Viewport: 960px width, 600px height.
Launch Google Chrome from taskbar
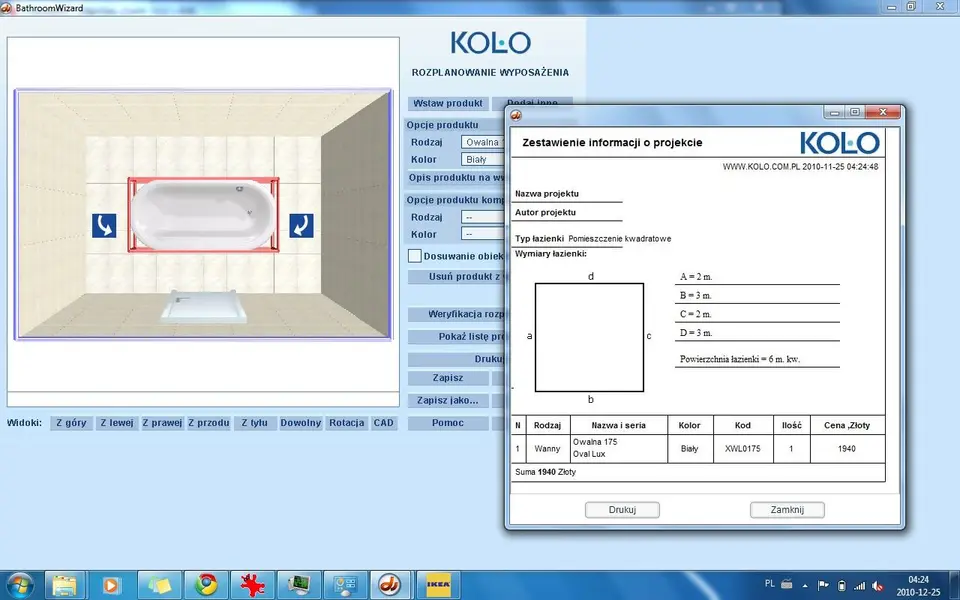pos(206,585)
